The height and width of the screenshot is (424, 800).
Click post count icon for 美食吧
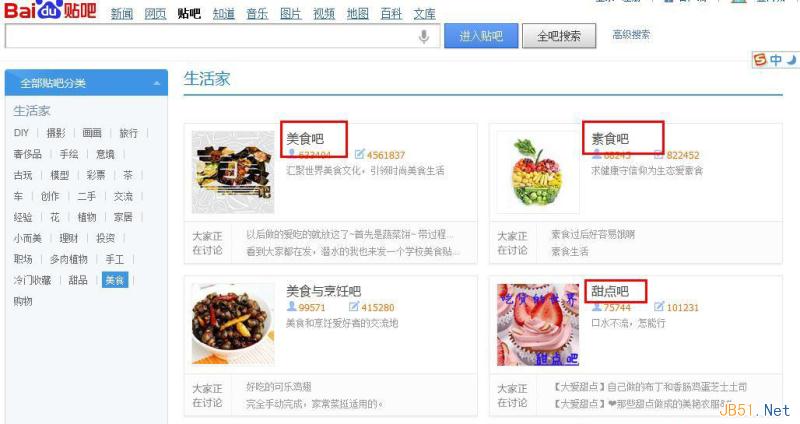tap(360, 154)
